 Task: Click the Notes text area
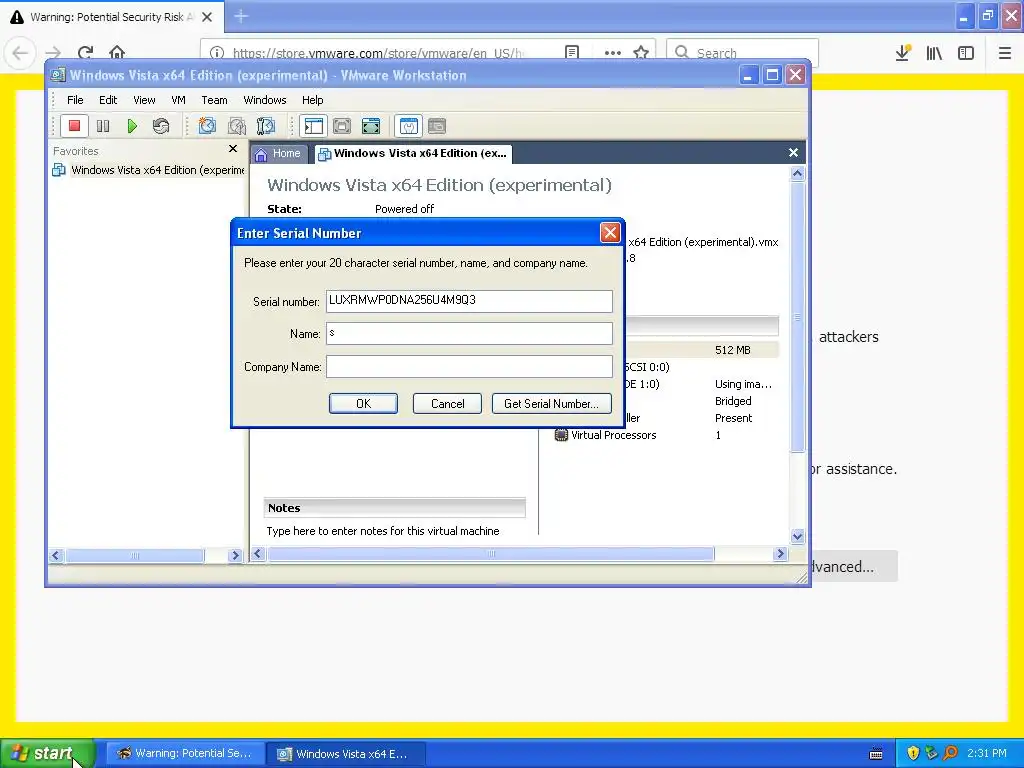[x=383, y=531]
